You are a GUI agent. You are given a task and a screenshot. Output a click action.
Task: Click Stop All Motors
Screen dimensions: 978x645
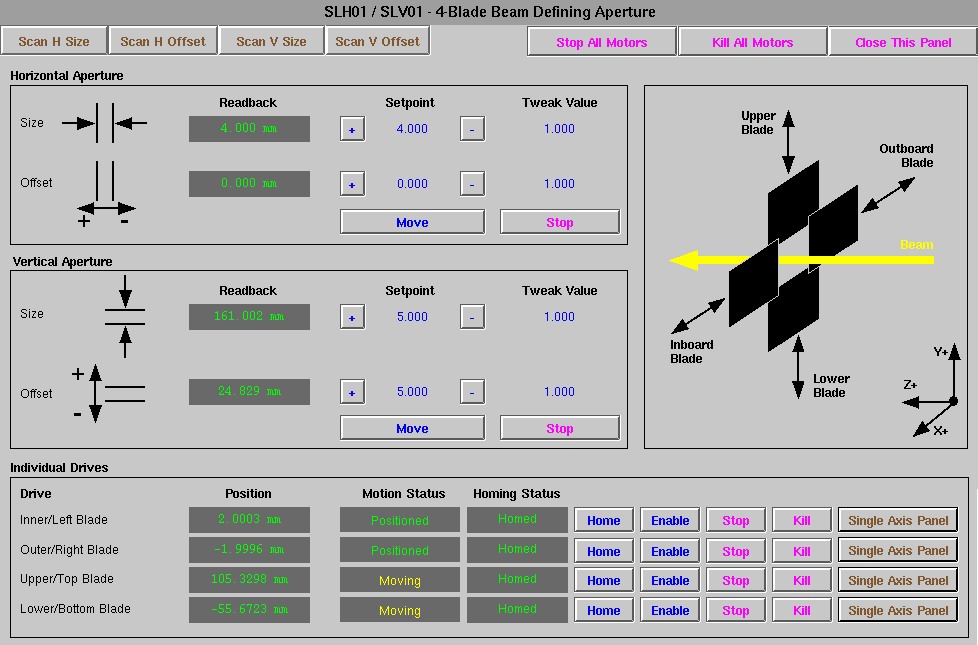coord(602,42)
